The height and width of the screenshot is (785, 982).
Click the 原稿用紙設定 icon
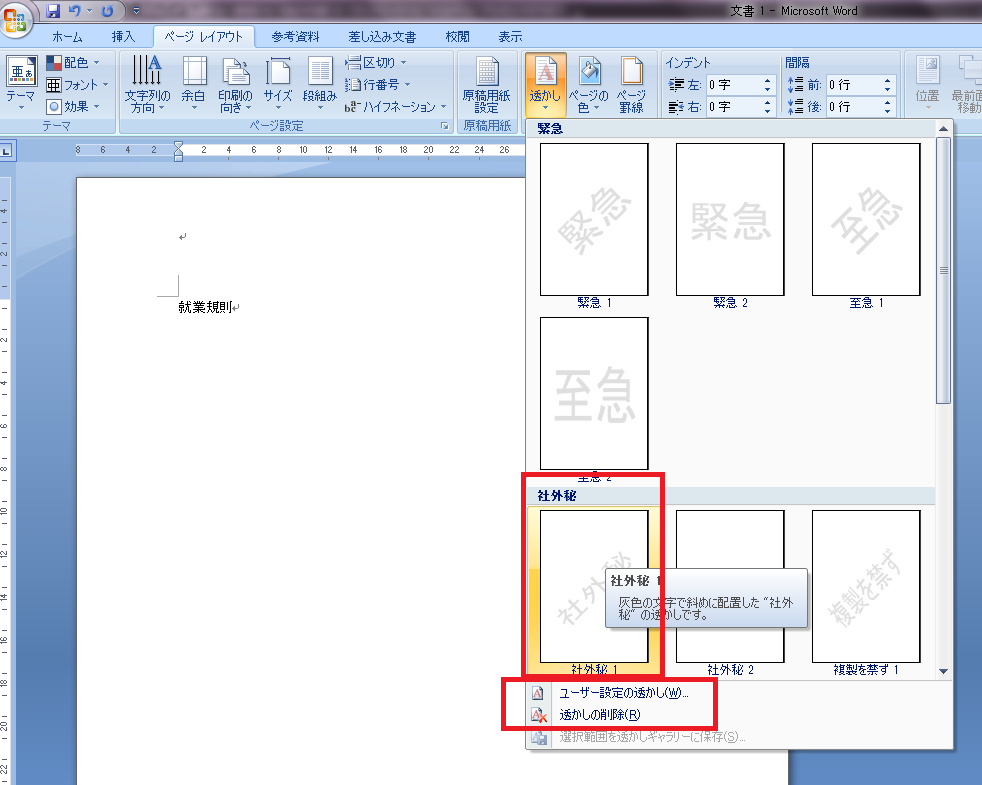pos(486,82)
